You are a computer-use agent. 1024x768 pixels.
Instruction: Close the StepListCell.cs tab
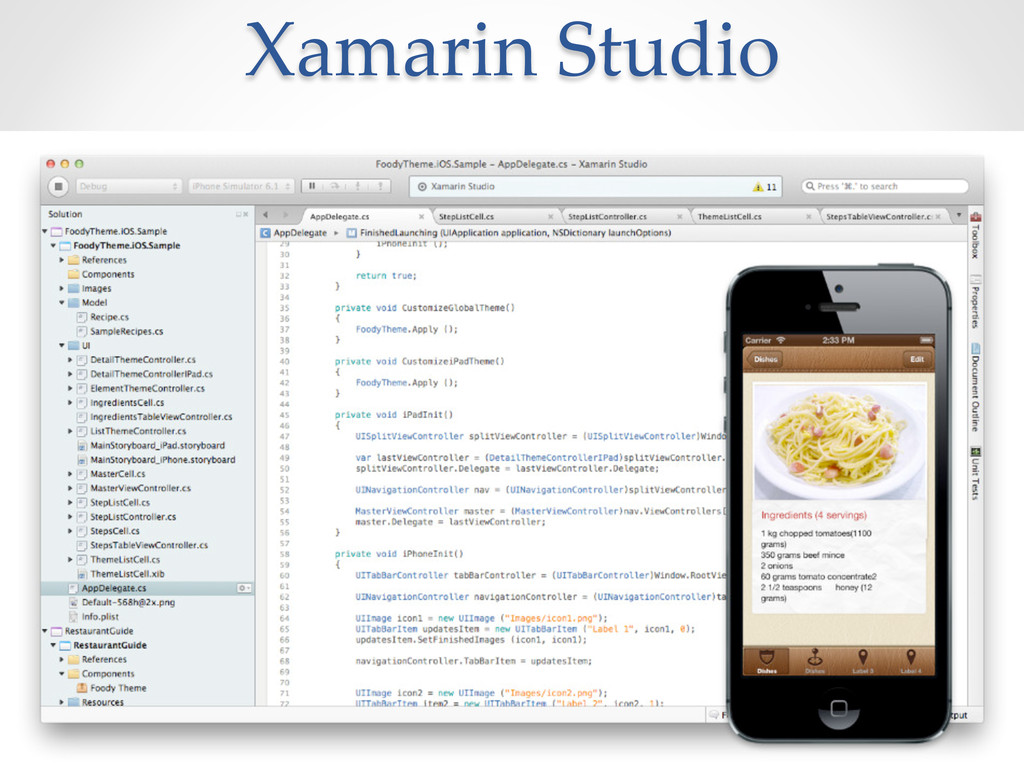(551, 216)
